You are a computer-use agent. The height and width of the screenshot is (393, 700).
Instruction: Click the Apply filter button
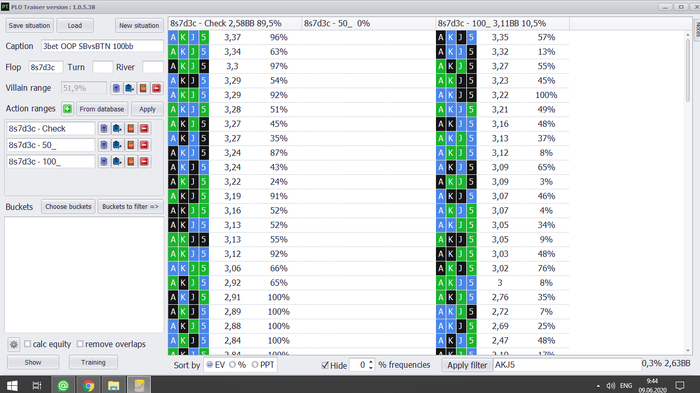[467, 365]
